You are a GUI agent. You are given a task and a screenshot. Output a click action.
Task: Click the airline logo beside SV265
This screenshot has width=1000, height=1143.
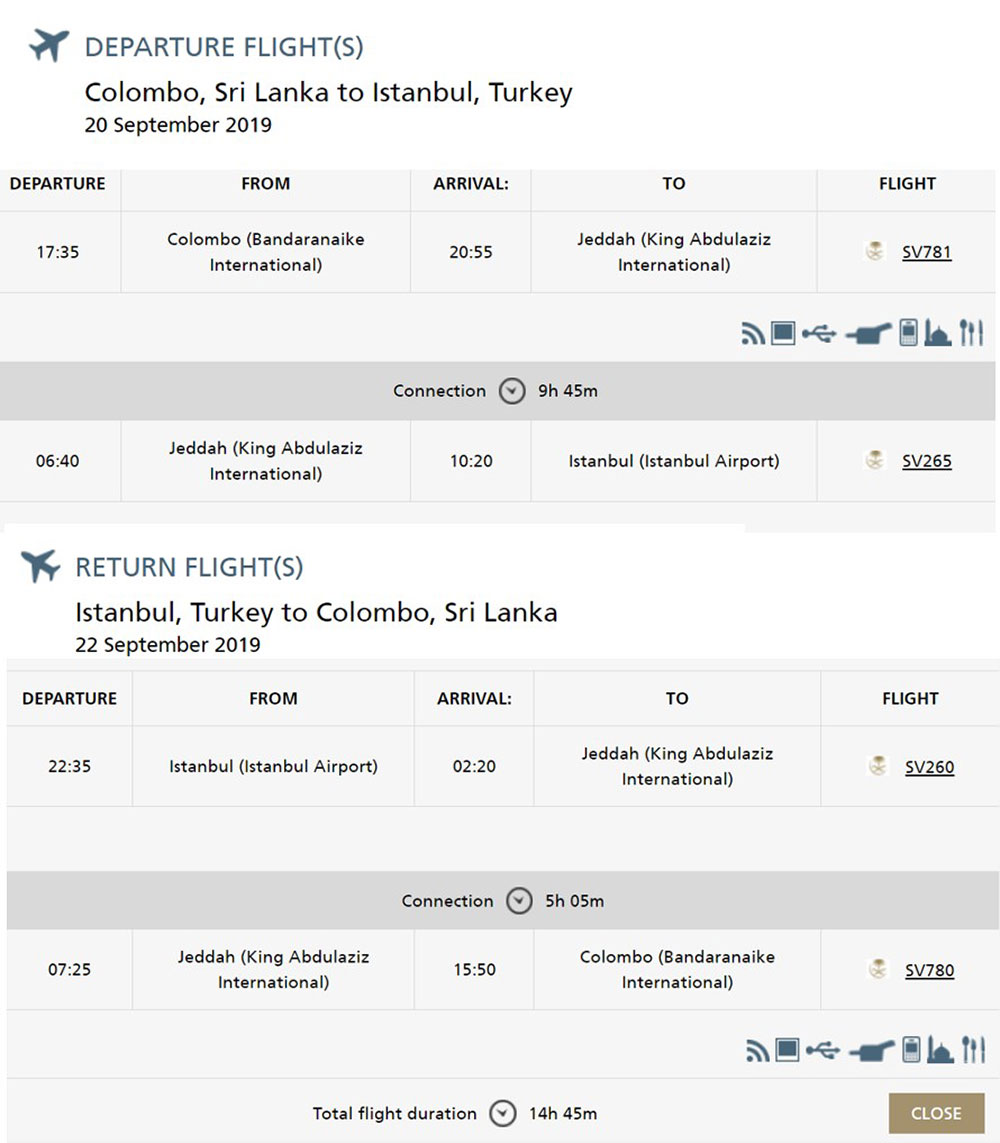[x=875, y=460]
